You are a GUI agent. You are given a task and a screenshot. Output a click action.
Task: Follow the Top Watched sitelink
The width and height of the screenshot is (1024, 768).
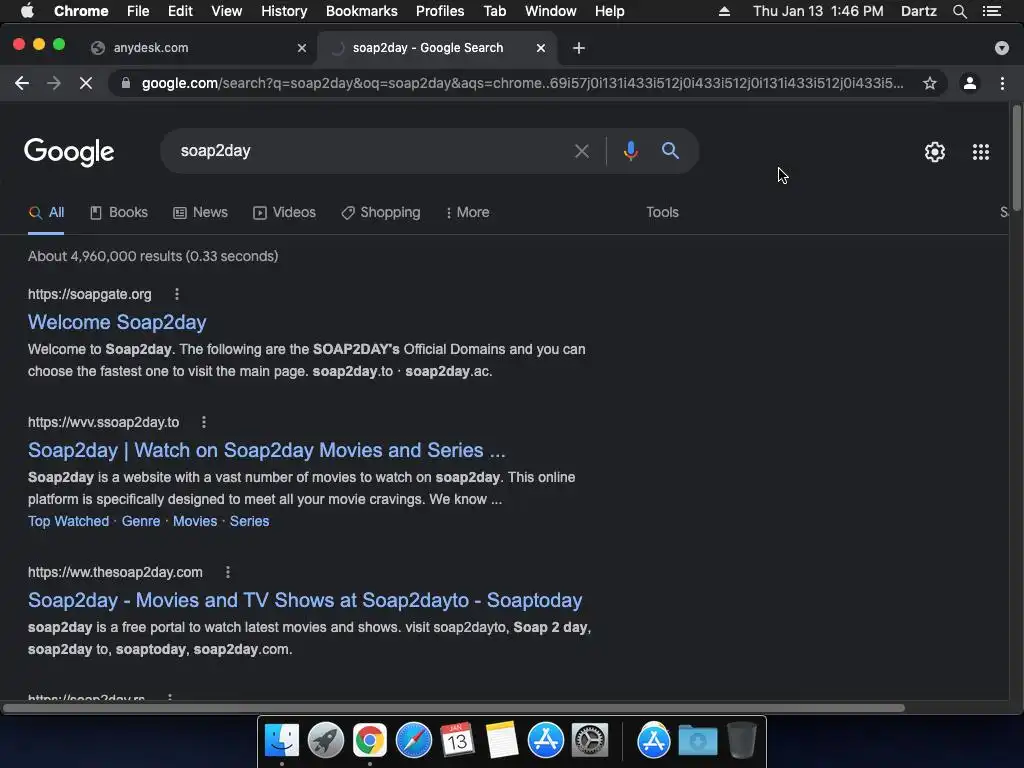(69, 521)
